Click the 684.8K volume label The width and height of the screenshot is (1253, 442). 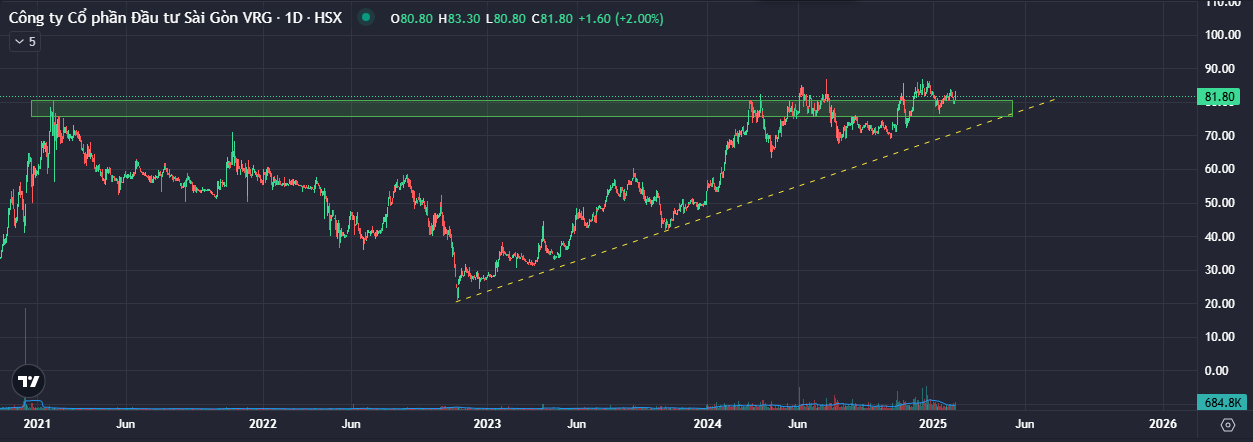click(1221, 402)
